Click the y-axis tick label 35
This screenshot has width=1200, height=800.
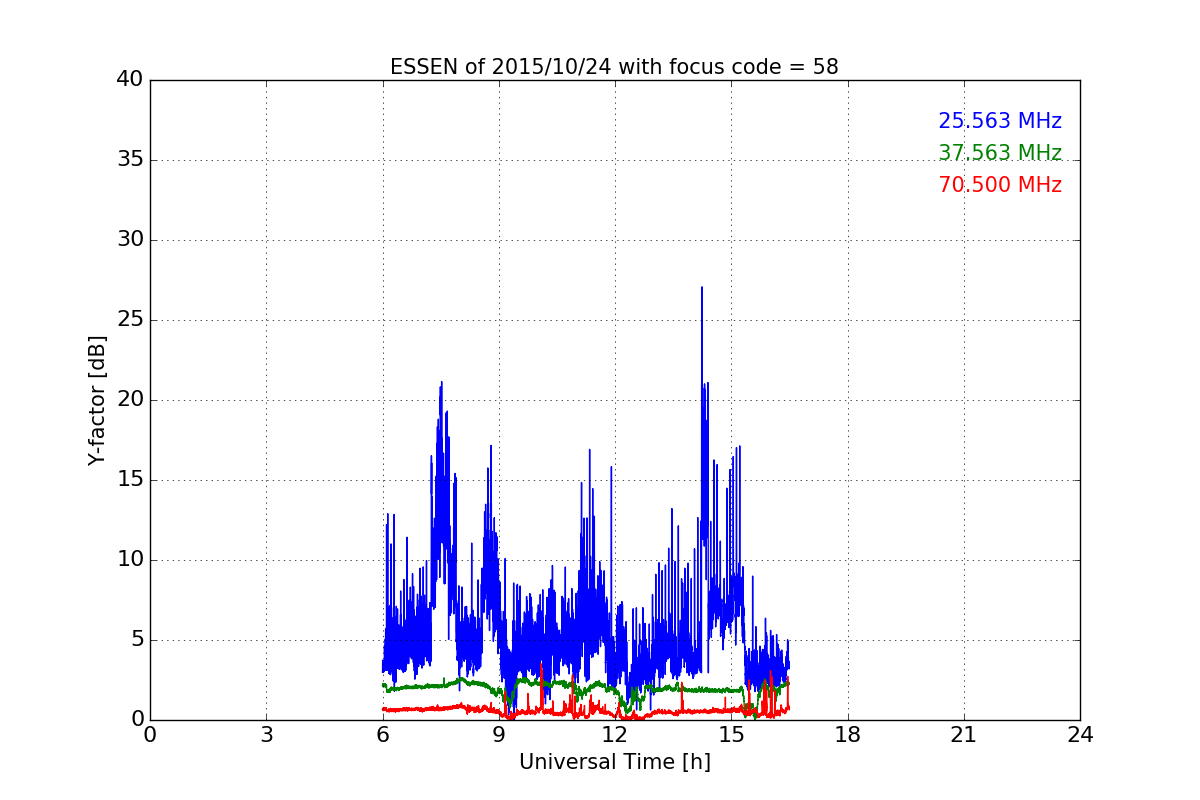130,160
